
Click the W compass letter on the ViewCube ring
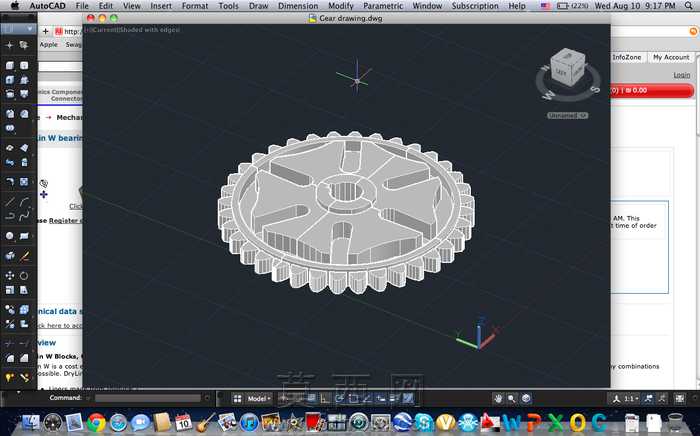point(549,95)
